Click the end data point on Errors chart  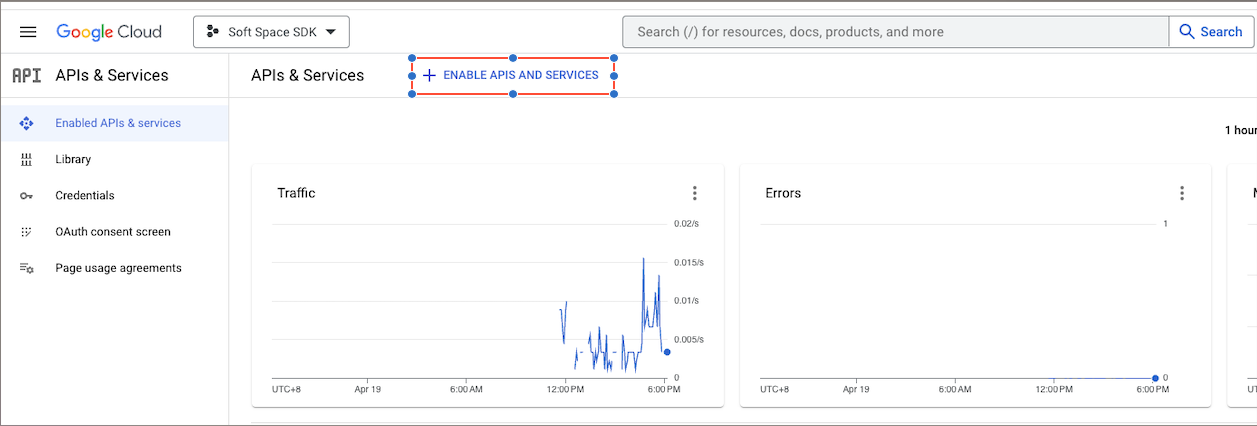pos(1155,378)
